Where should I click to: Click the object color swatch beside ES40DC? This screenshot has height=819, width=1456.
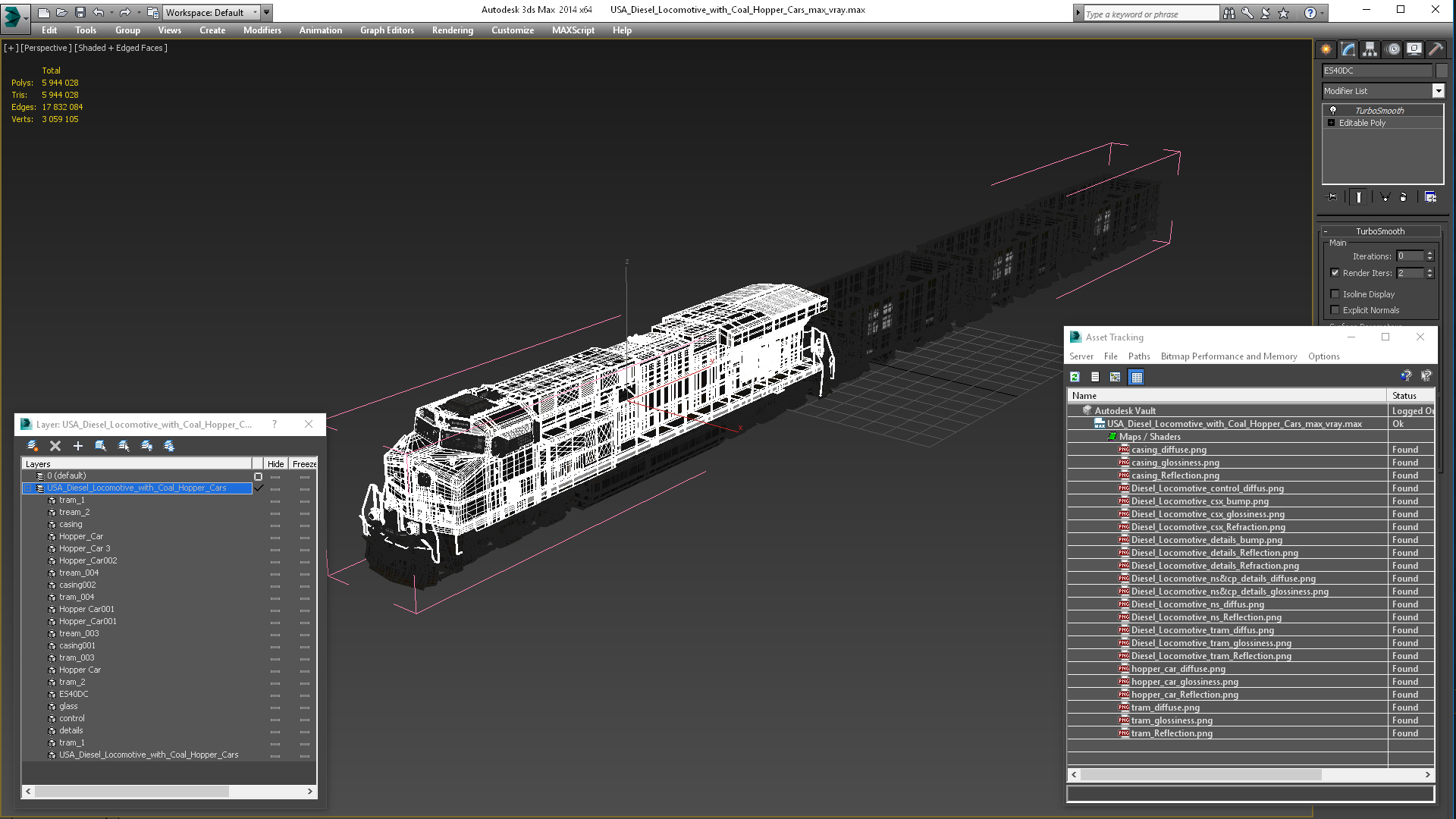click(1442, 71)
